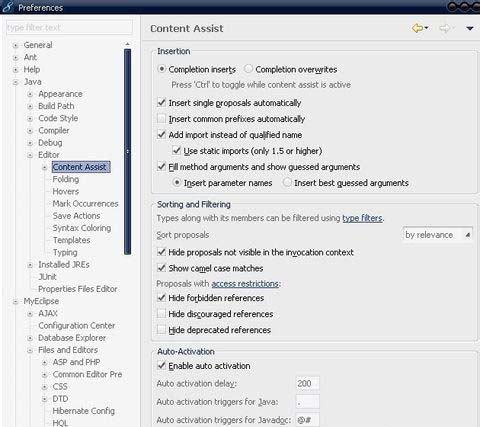Toggle Fill method arguments checkbox
Image resolution: width=480 pixels, height=427 pixels.
tap(161, 166)
